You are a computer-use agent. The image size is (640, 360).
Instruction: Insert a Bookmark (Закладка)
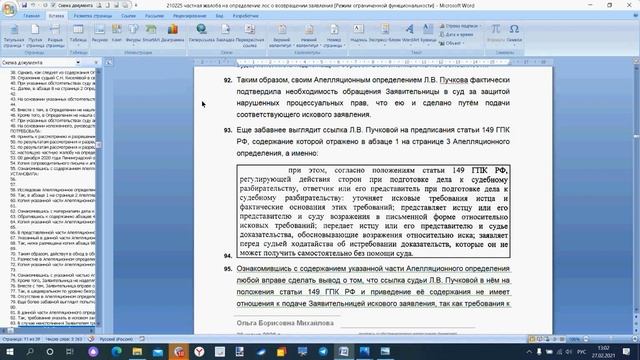pyautogui.click(x=225, y=33)
